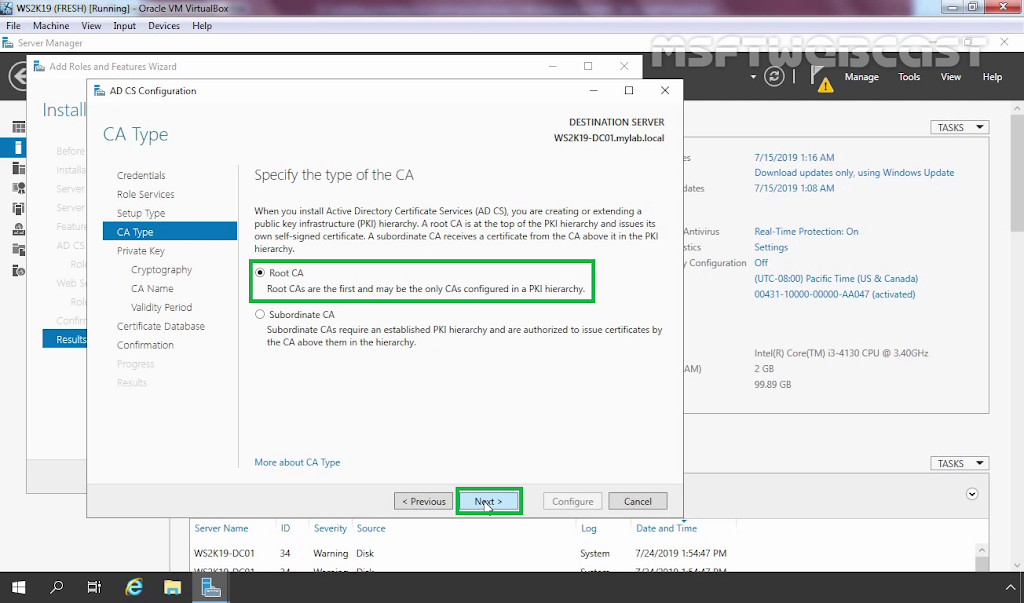Open taskbar search icon
The image size is (1024, 603).
point(56,587)
